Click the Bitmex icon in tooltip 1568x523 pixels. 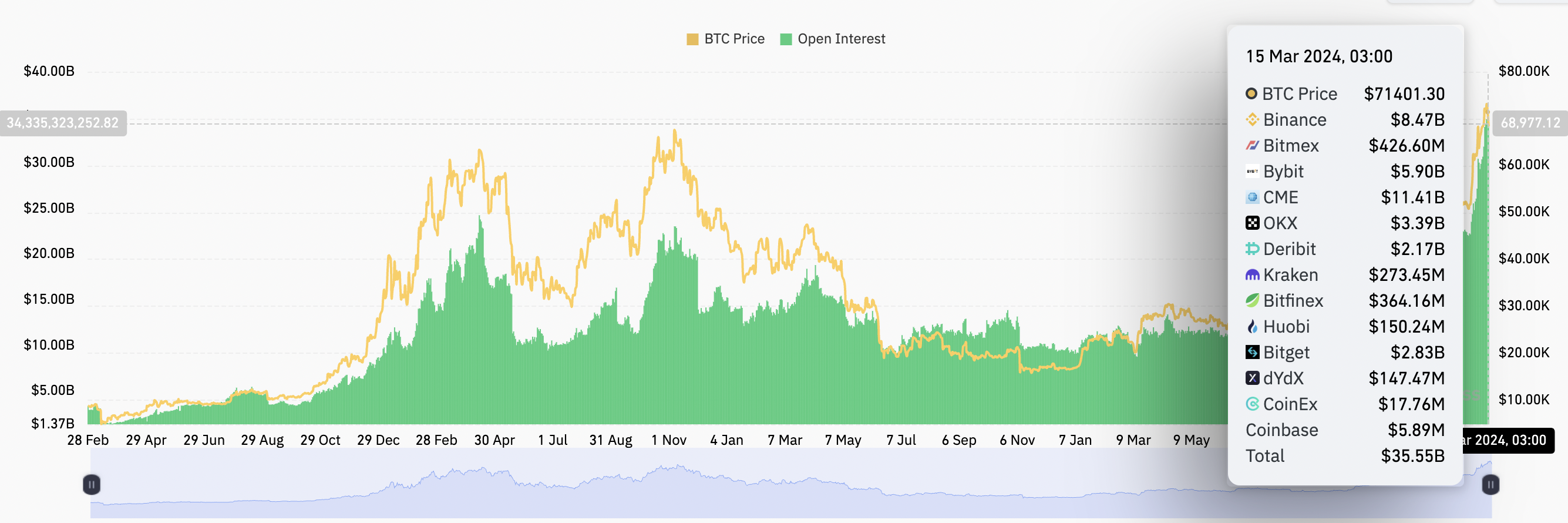point(1252,146)
